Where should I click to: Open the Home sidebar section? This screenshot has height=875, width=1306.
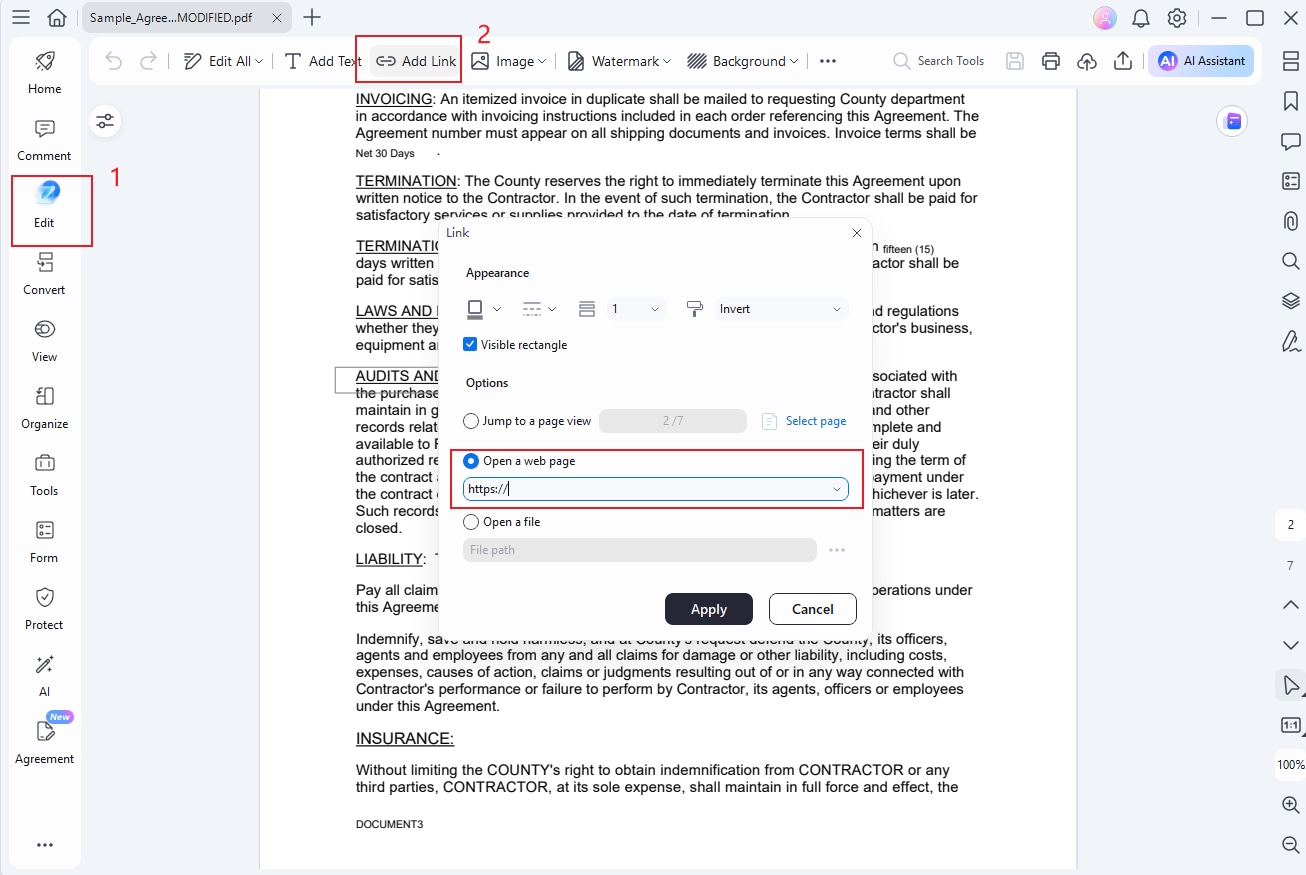tap(44, 73)
